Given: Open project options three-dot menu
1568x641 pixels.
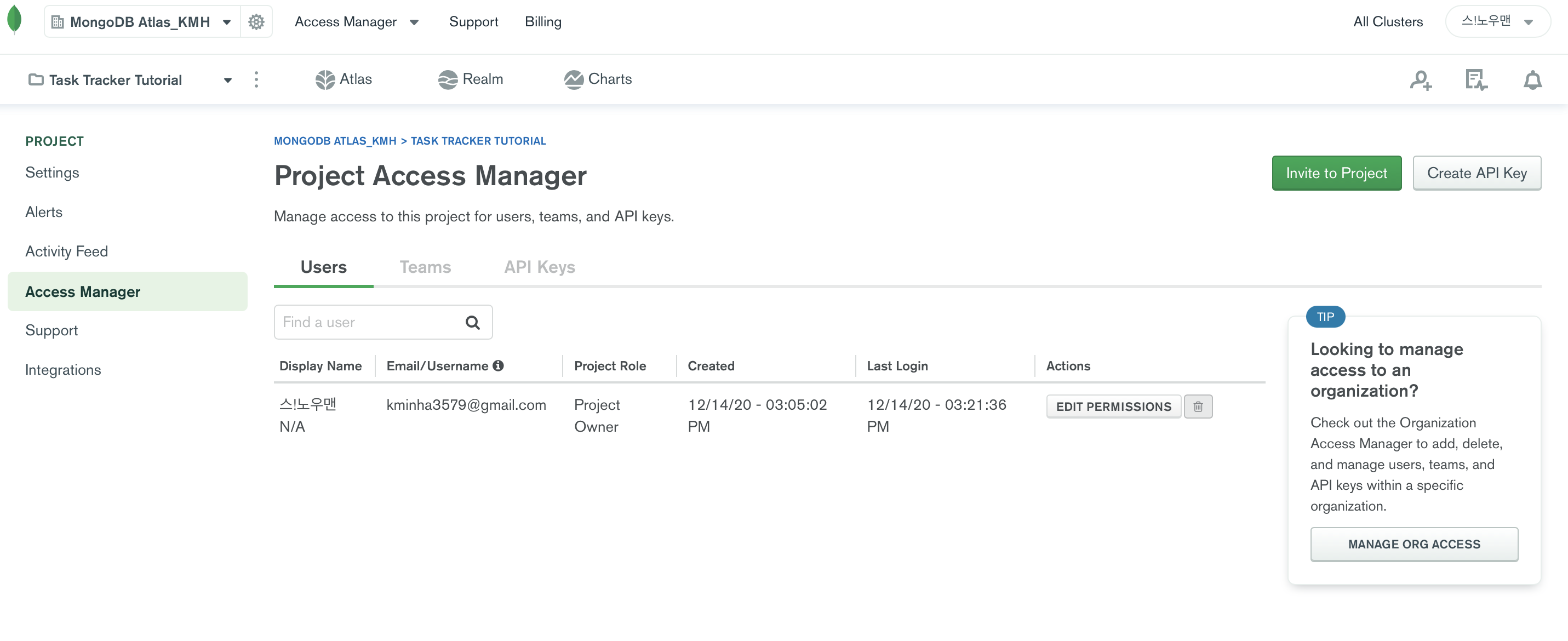Looking at the screenshot, I should point(256,80).
